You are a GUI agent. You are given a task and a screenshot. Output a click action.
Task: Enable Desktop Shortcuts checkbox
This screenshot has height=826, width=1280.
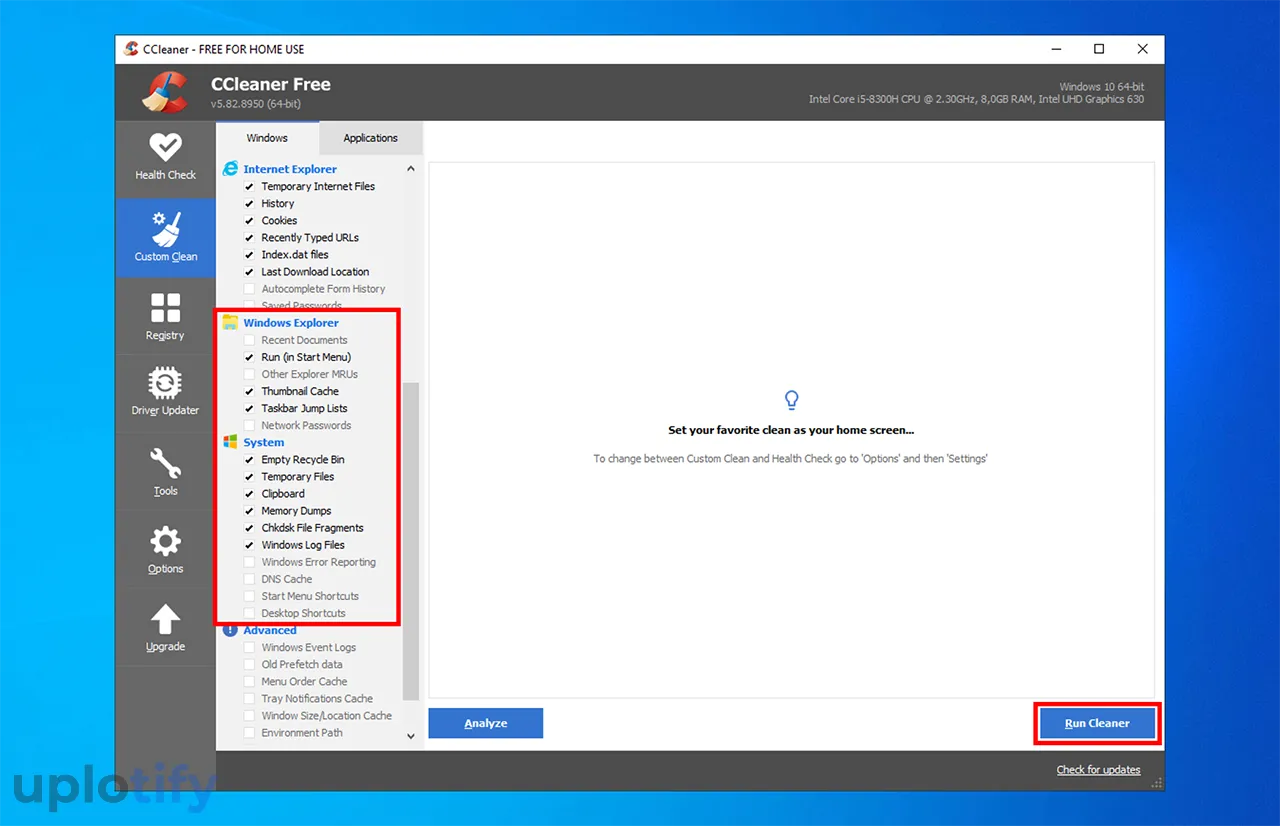click(x=250, y=613)
